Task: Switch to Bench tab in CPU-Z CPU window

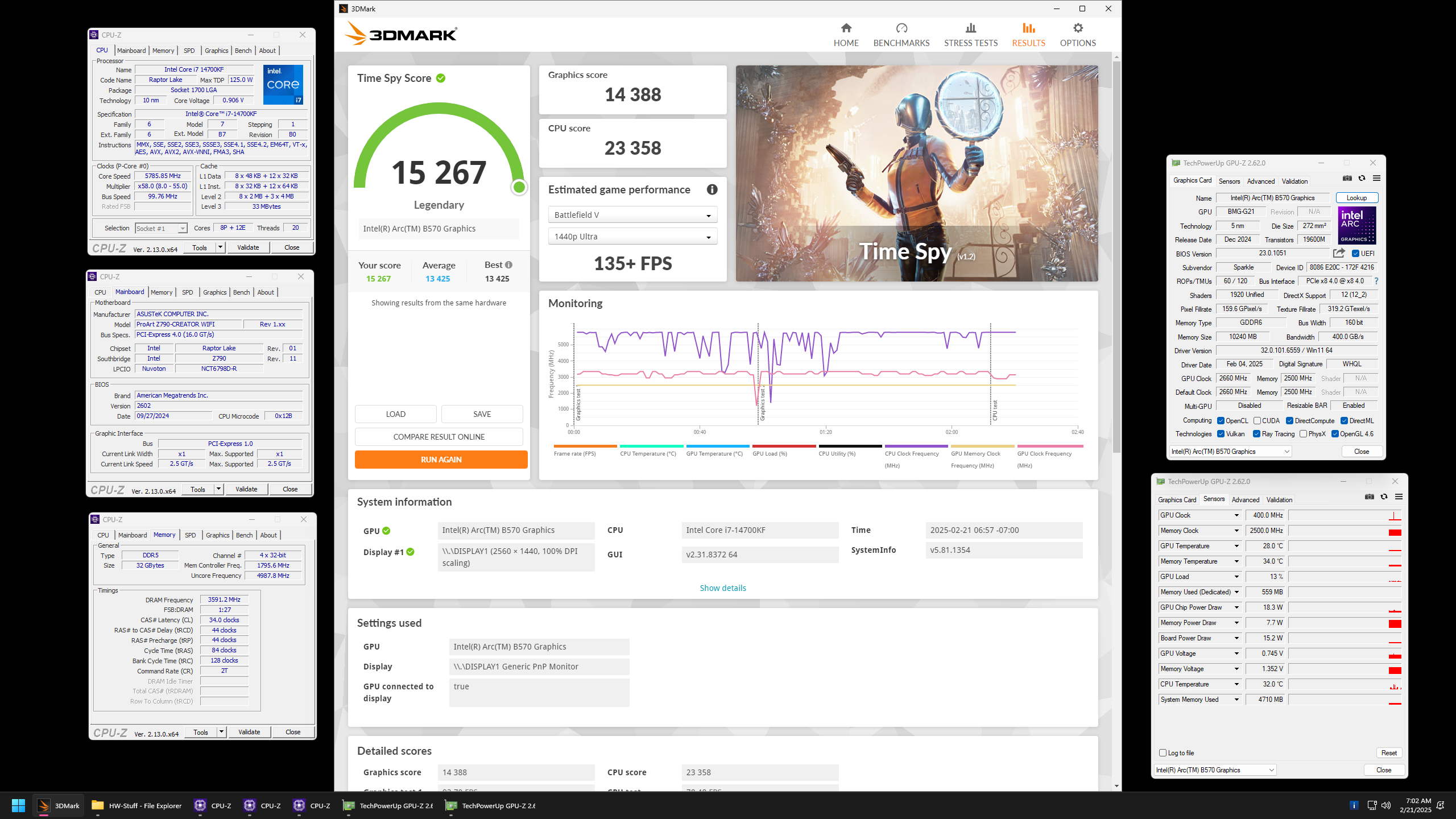Action: coord(243,51)
